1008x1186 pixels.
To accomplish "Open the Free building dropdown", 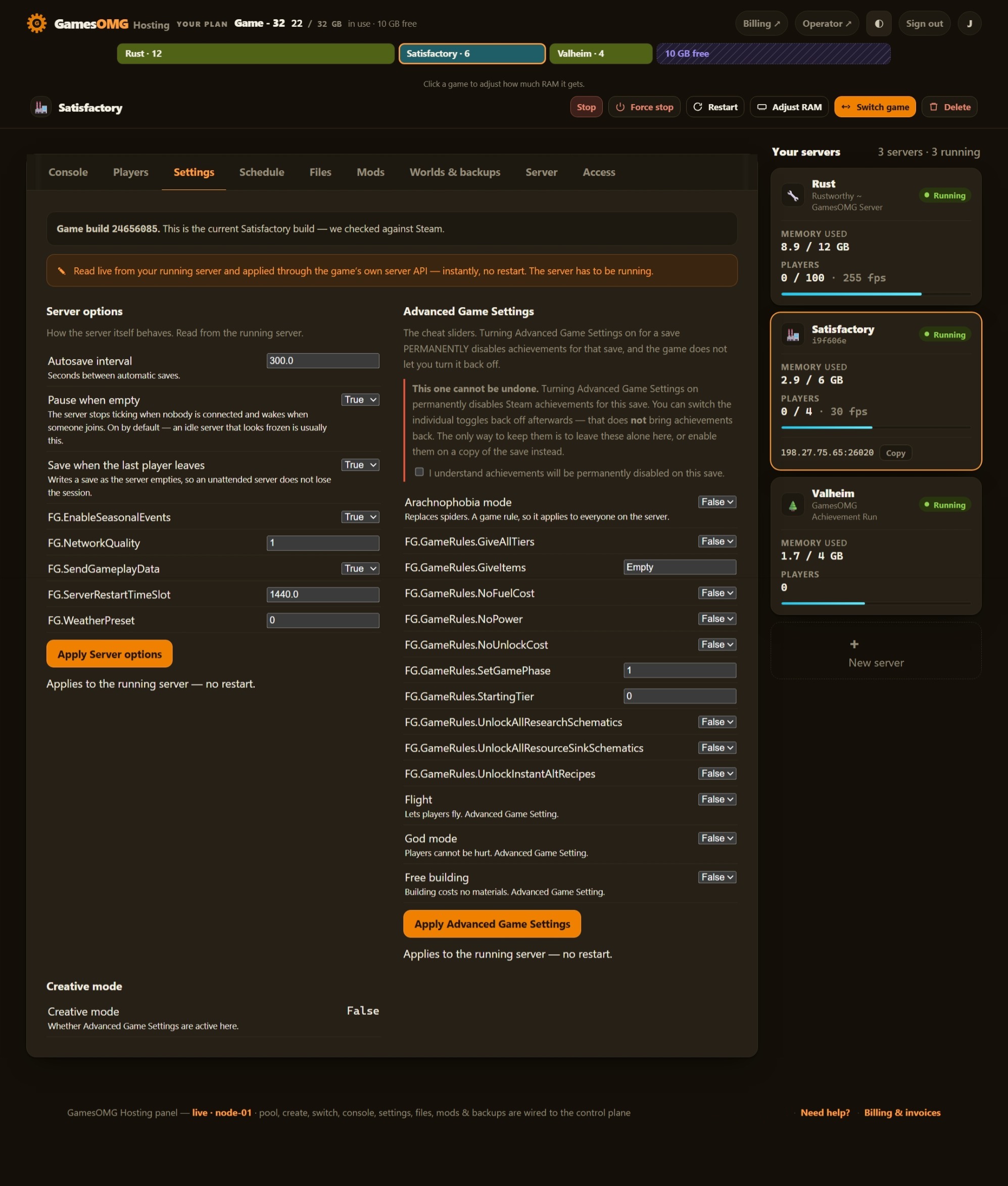I will pos(717,877).
